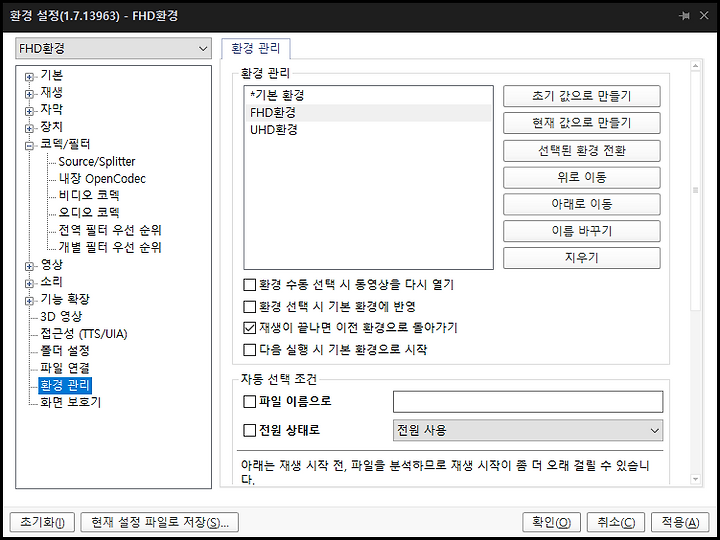Click the scrollbar down arrow
The width and height of the screenshot is (720, 540).
coord(695,479)
